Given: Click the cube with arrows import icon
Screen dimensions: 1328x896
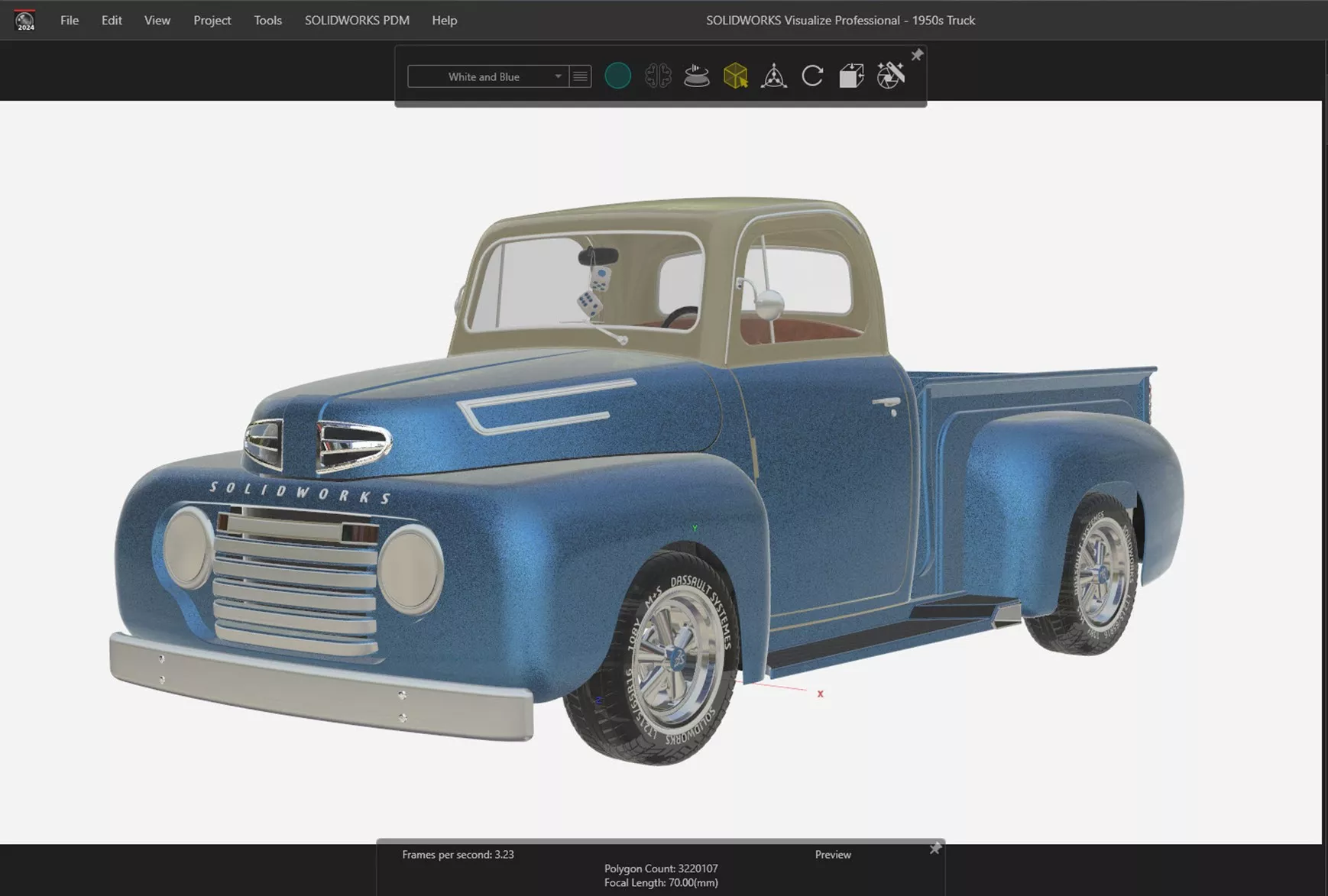Looking at the screenshot, I should pyautogui.click(x=851, y=76).
